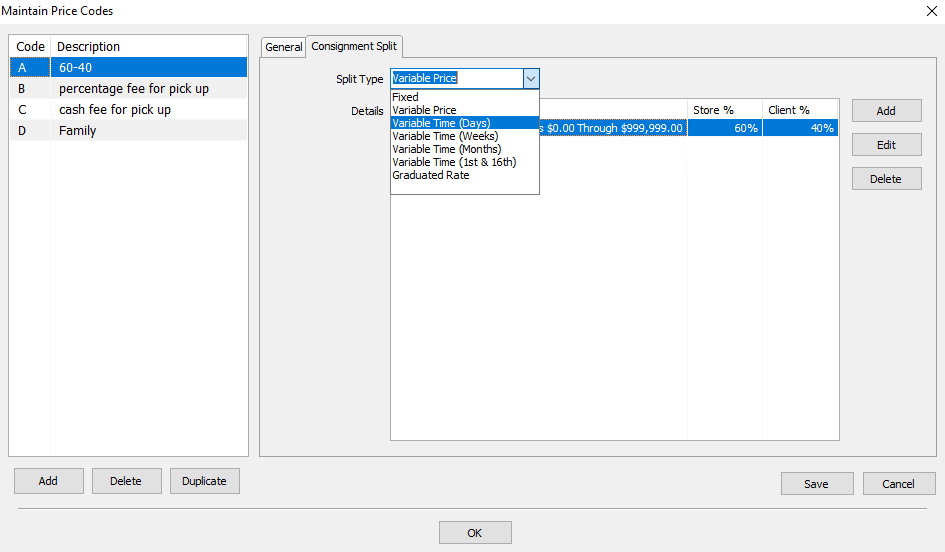Switch to the General tab
Screen dimensions: 945x552
[x=283, y=47]
